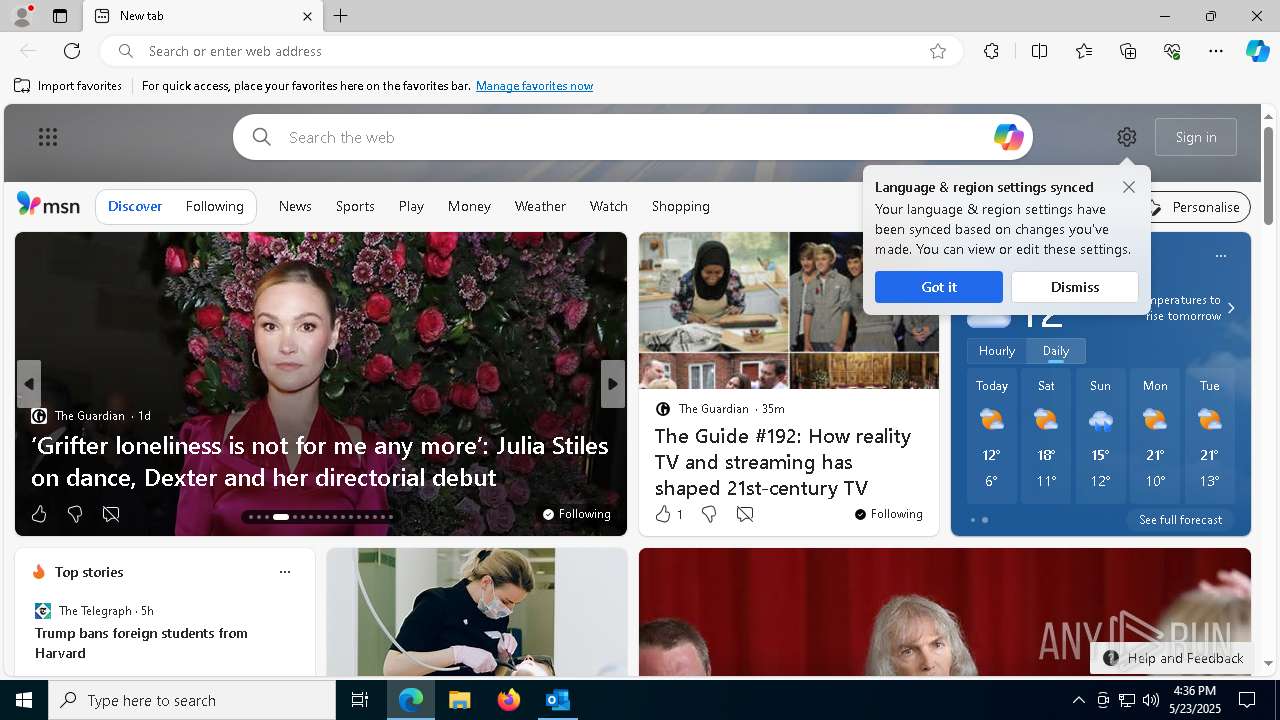Go to next carousel story
This screenshot has width=1280, height=720.
[613, 384]
